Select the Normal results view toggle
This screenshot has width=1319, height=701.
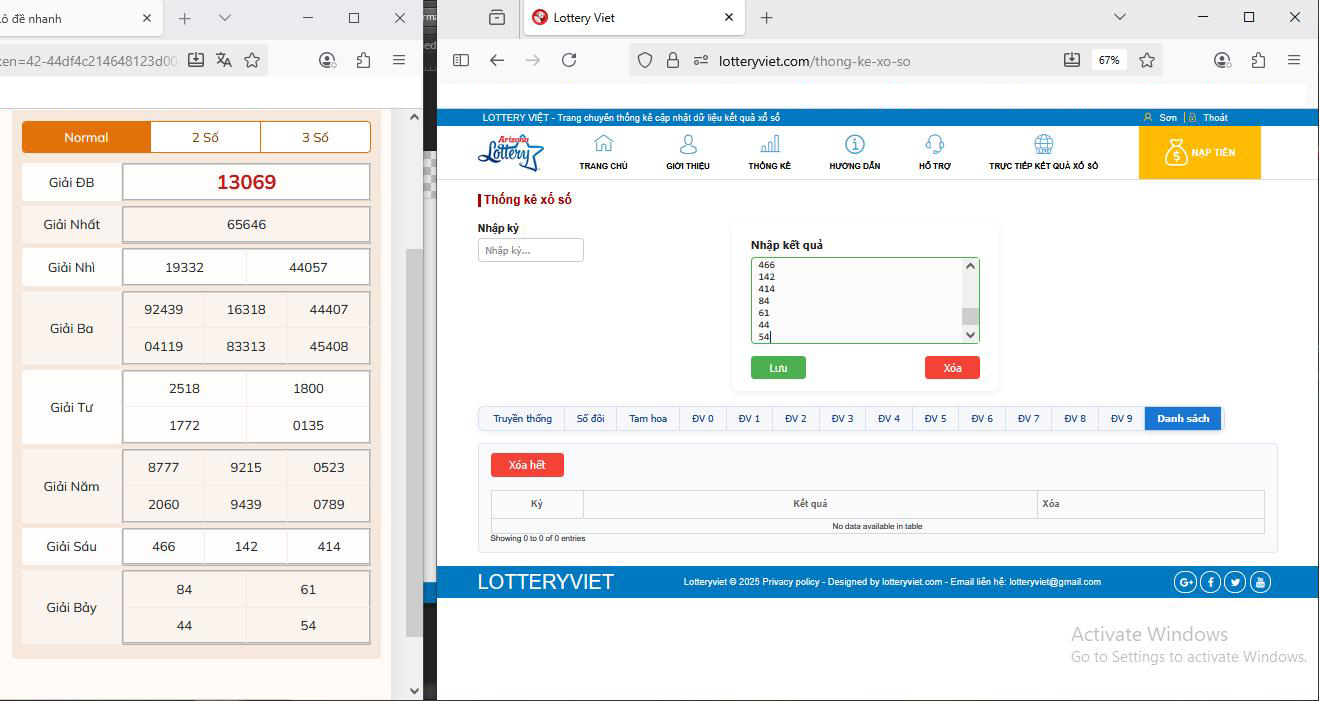click(x=86, y=137)
